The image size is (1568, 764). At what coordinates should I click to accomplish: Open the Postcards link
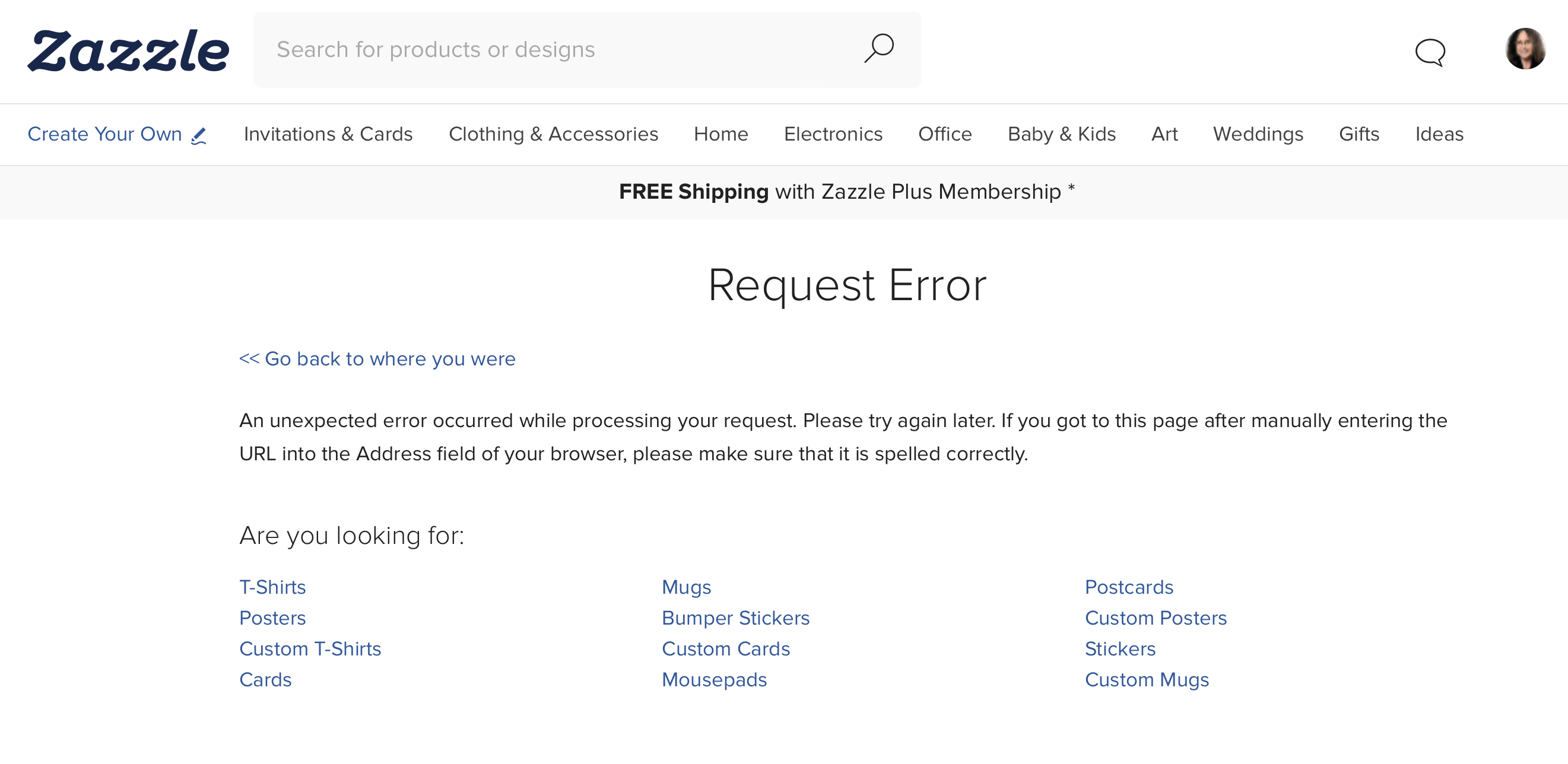click(x=1129, y=587)
